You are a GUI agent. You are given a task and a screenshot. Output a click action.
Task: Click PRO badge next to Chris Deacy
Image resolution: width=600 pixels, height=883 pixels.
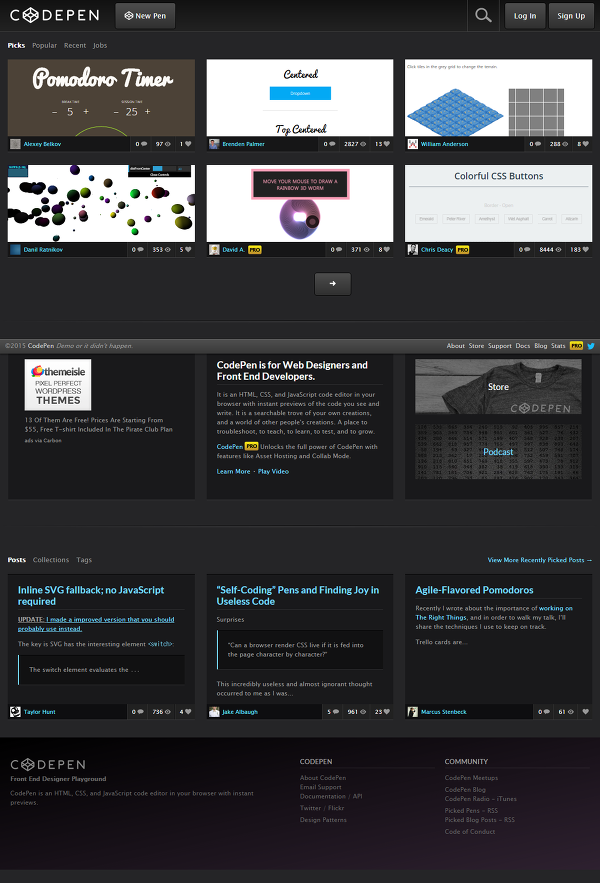(463, 249)
